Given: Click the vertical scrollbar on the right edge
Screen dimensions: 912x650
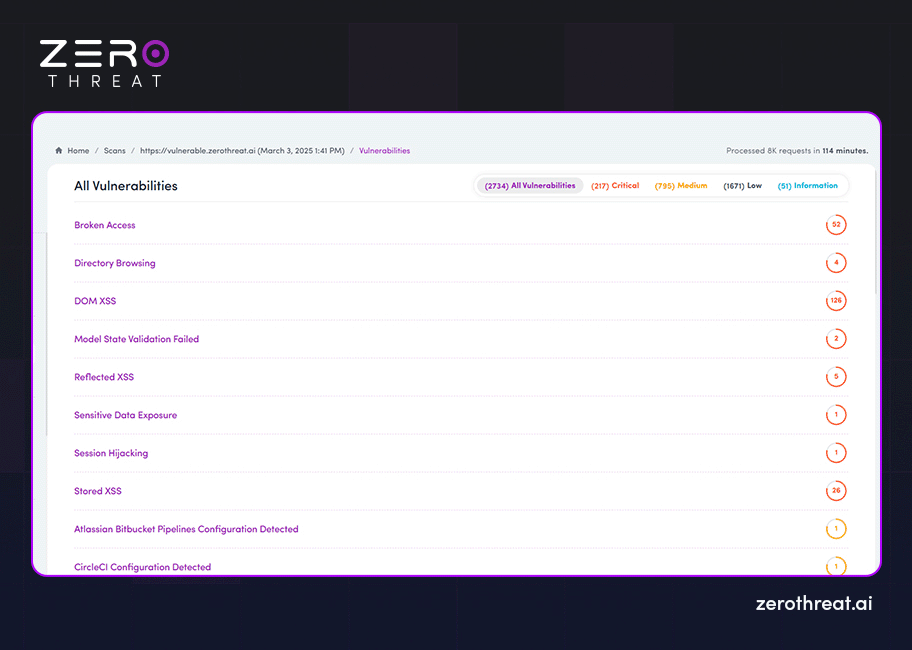Looking at the screenshot, I should (x=877, y=233).
